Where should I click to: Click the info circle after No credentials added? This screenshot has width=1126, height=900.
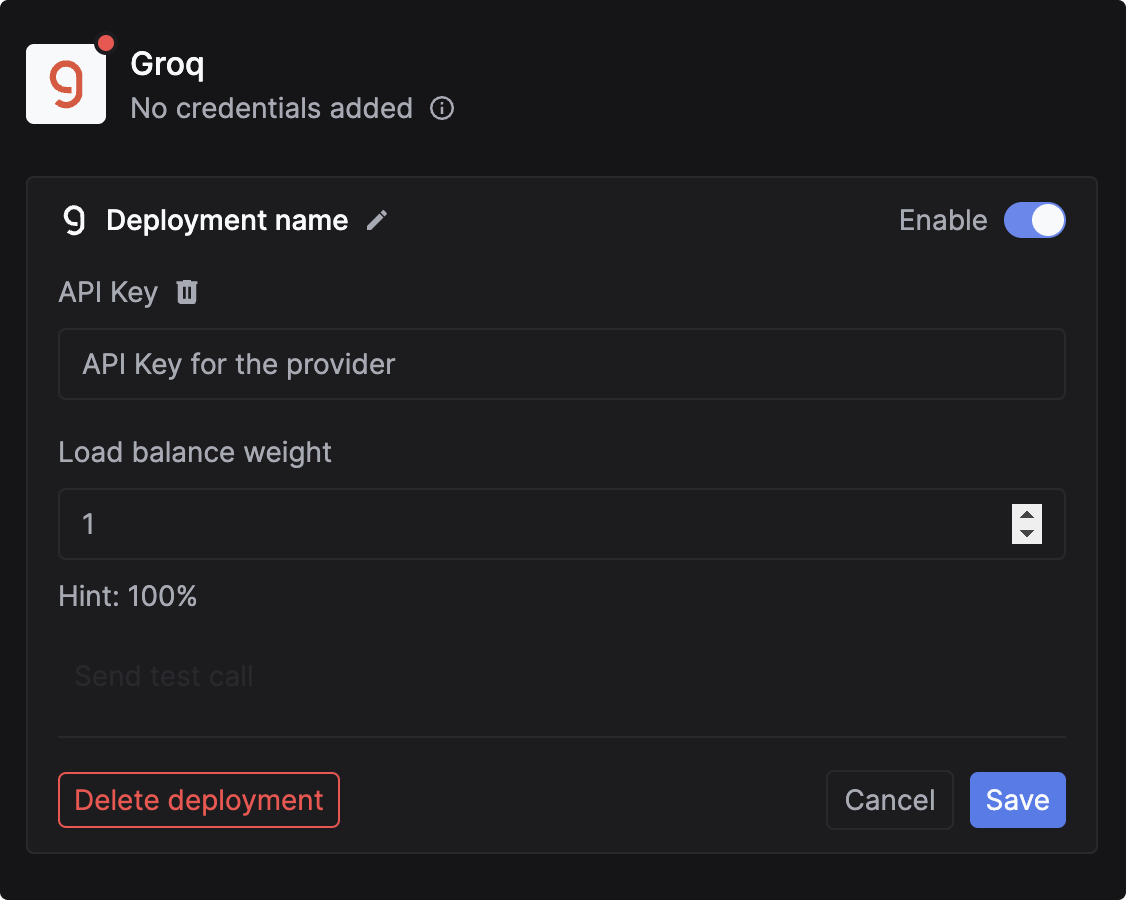coord(442,109)
